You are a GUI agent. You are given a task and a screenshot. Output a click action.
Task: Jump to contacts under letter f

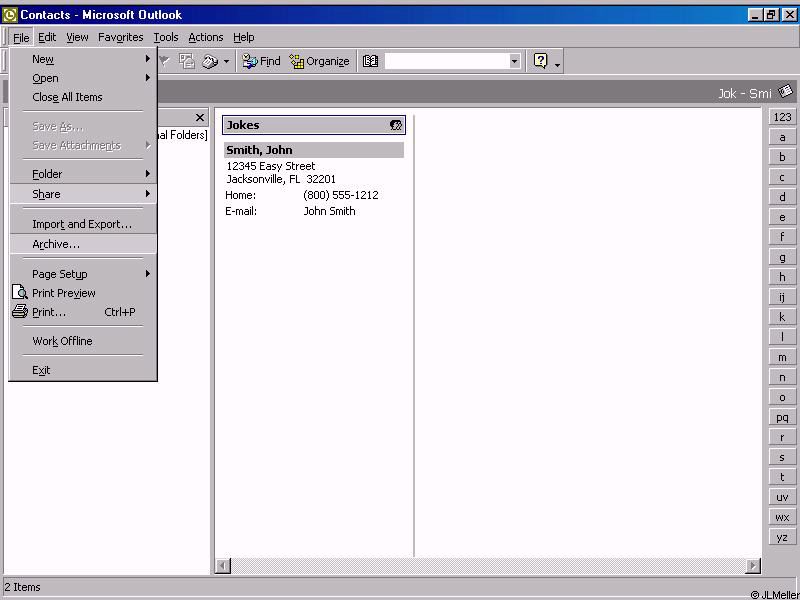click(782, 237)
